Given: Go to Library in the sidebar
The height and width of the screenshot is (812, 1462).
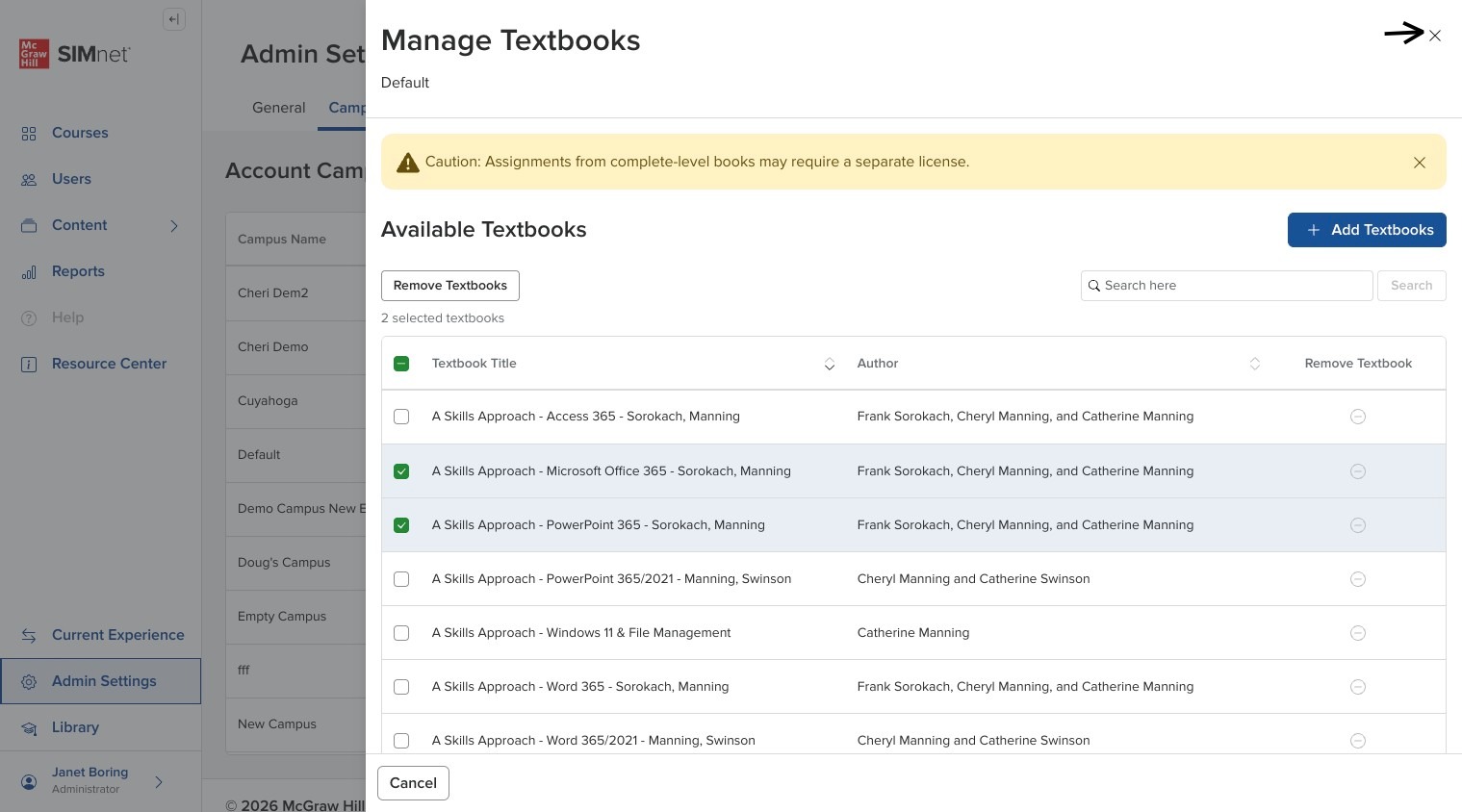Looking at the screenshot, I should click(75, 727).
